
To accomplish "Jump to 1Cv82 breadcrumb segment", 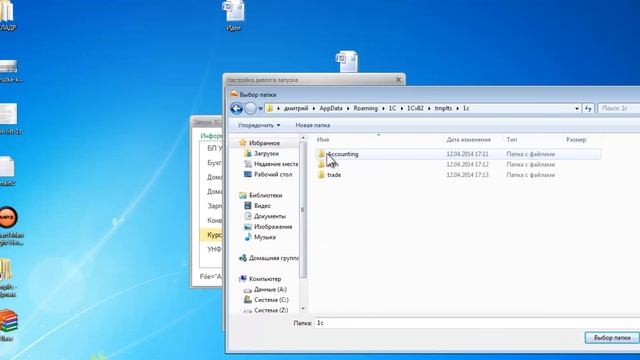I will 415,109.
